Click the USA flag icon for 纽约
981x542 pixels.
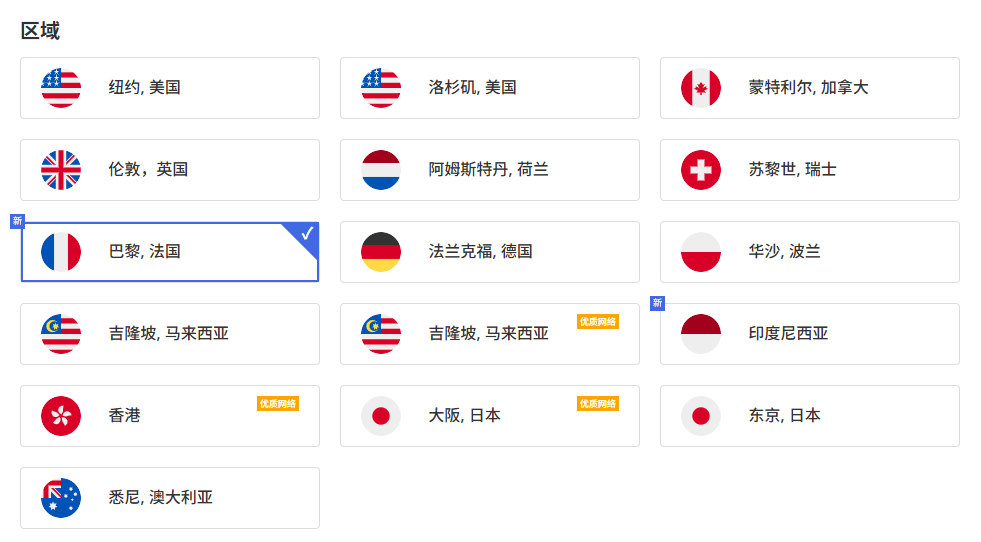click(61, 88)
